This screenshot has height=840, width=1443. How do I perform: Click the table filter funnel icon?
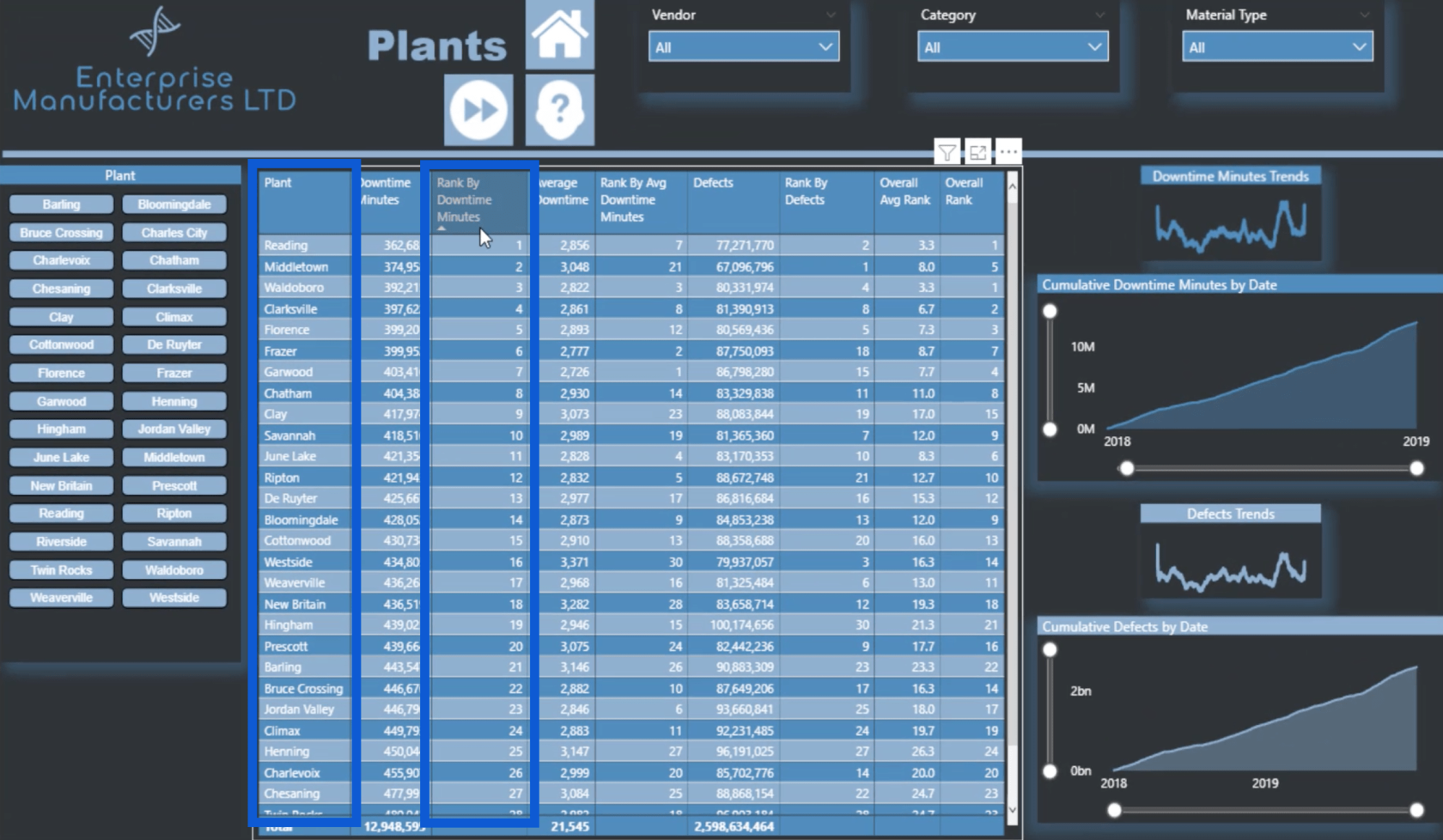[947, 153]
